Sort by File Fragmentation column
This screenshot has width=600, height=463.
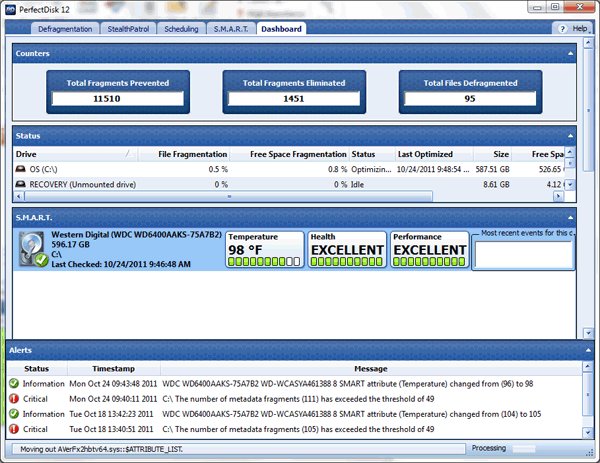point(183,154)
